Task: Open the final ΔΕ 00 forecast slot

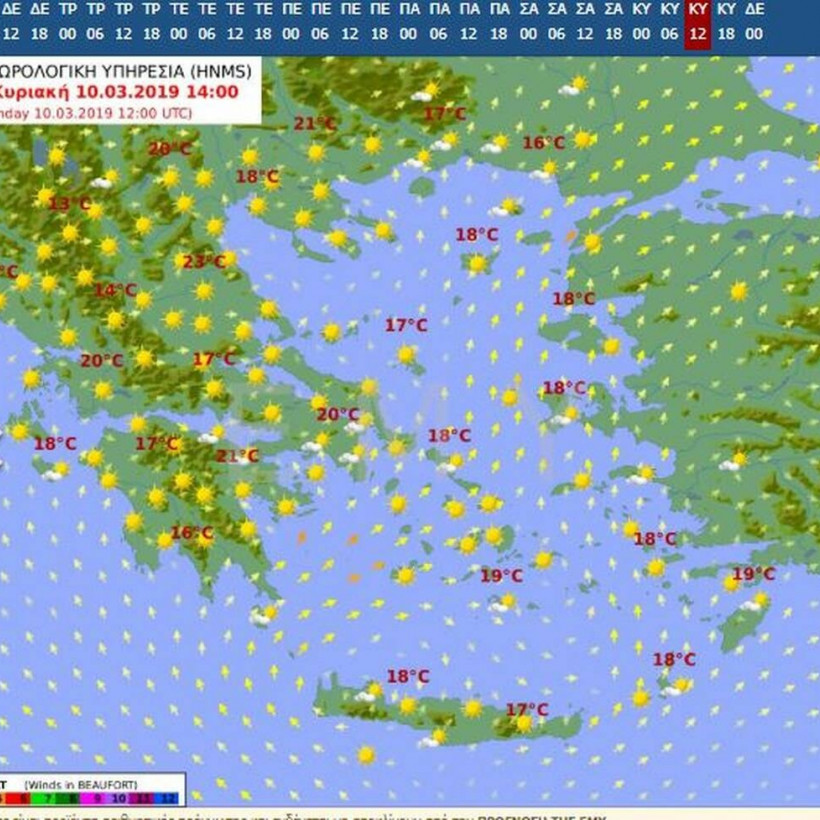Action: pyautogui.click(x=754, y=22)
